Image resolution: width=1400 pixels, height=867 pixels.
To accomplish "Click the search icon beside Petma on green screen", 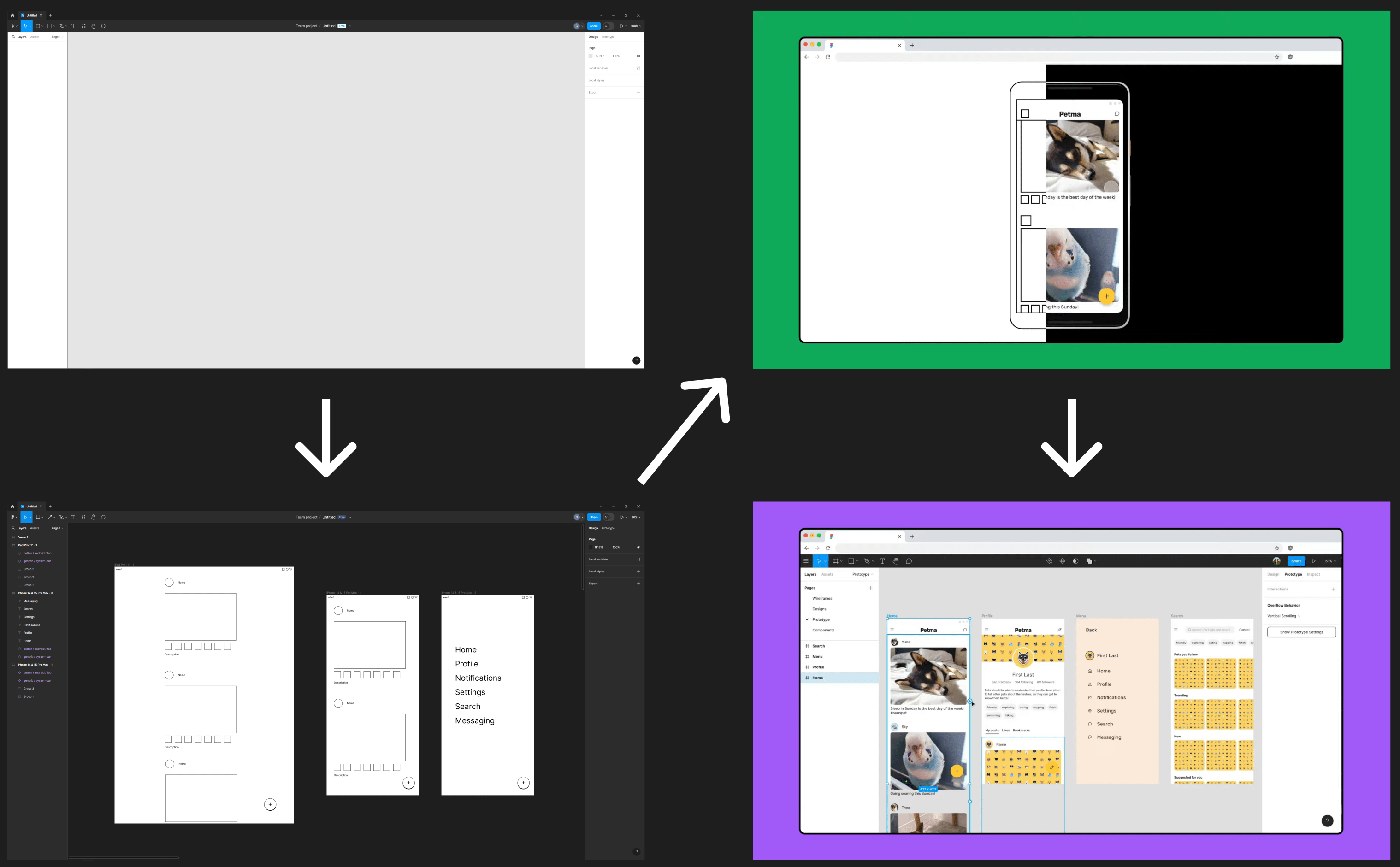I will (1117, 114).
